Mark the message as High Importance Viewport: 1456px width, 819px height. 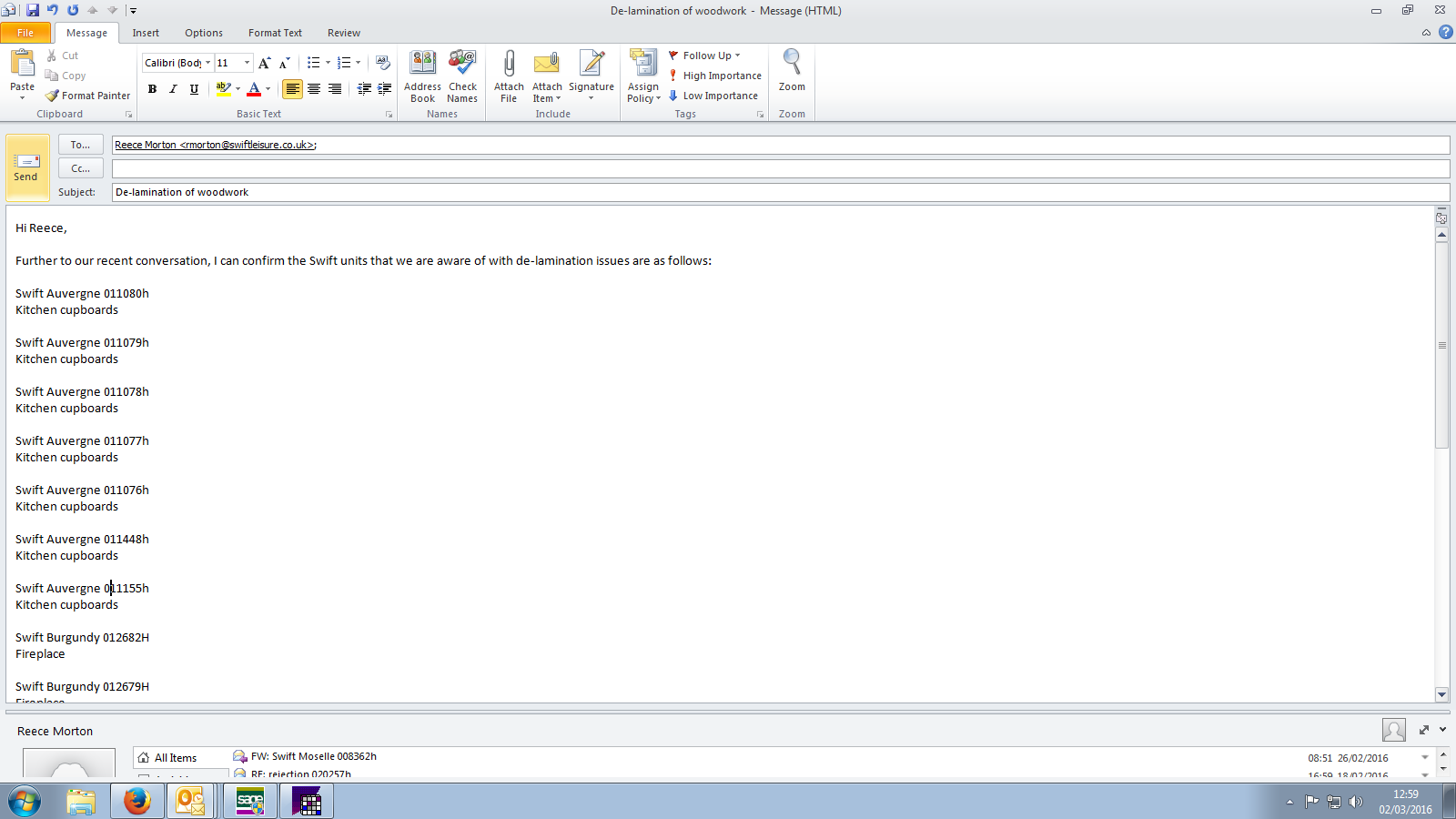(715, 76)
